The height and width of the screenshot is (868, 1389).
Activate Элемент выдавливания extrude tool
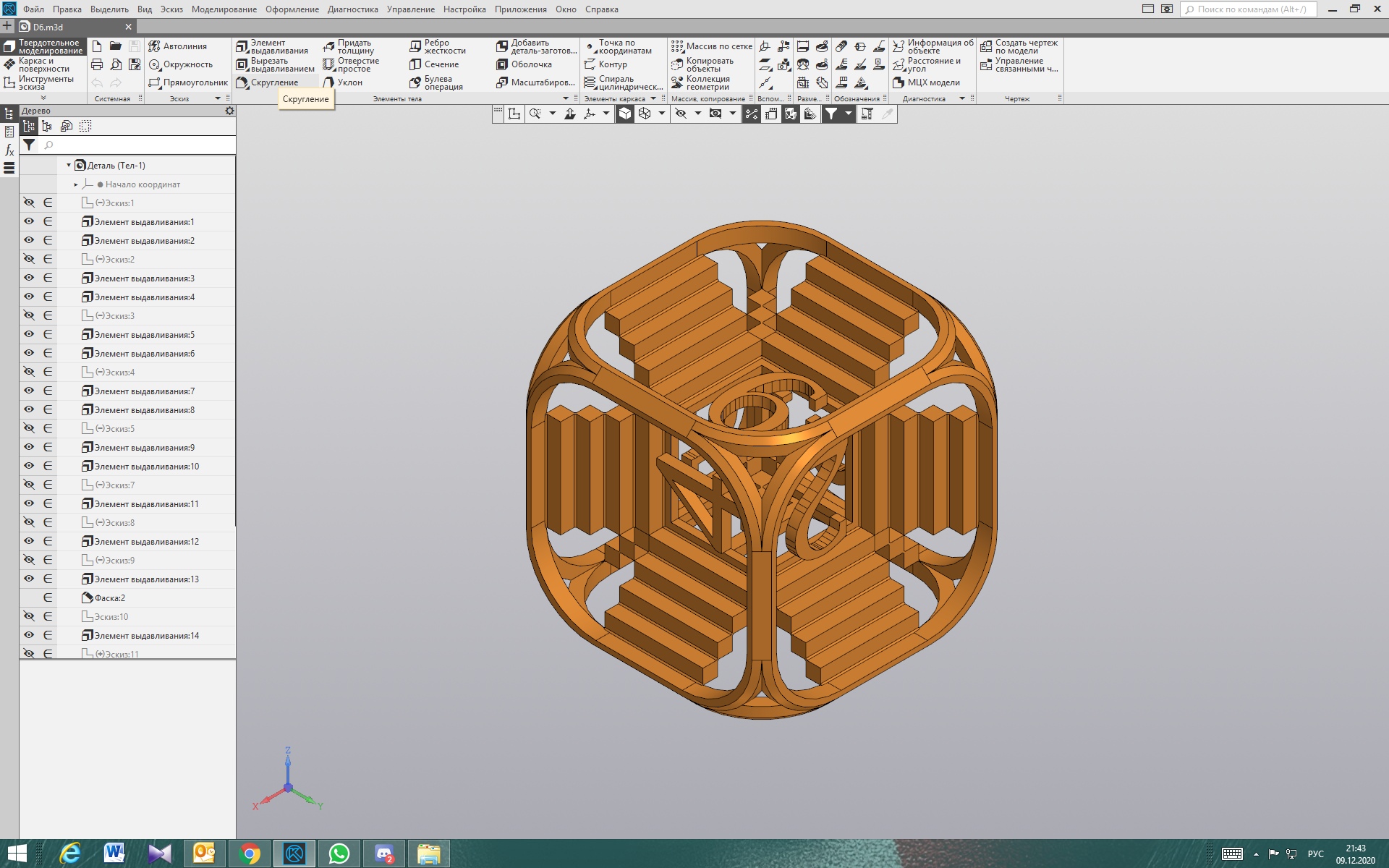tap(273, 47)
